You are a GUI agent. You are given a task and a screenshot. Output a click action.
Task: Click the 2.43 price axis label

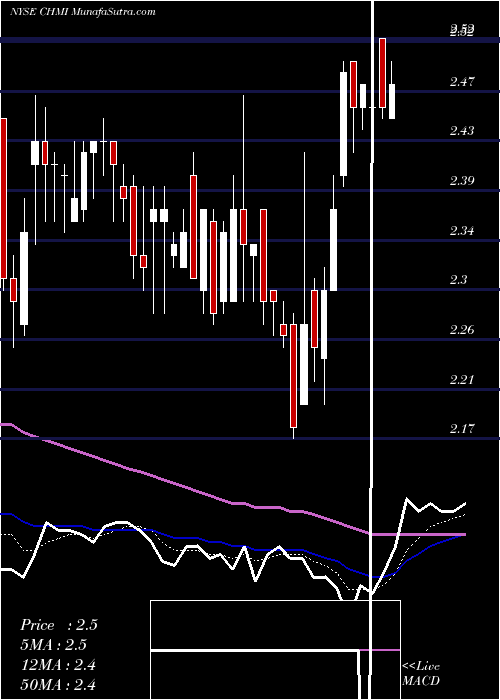coord(462,131)
